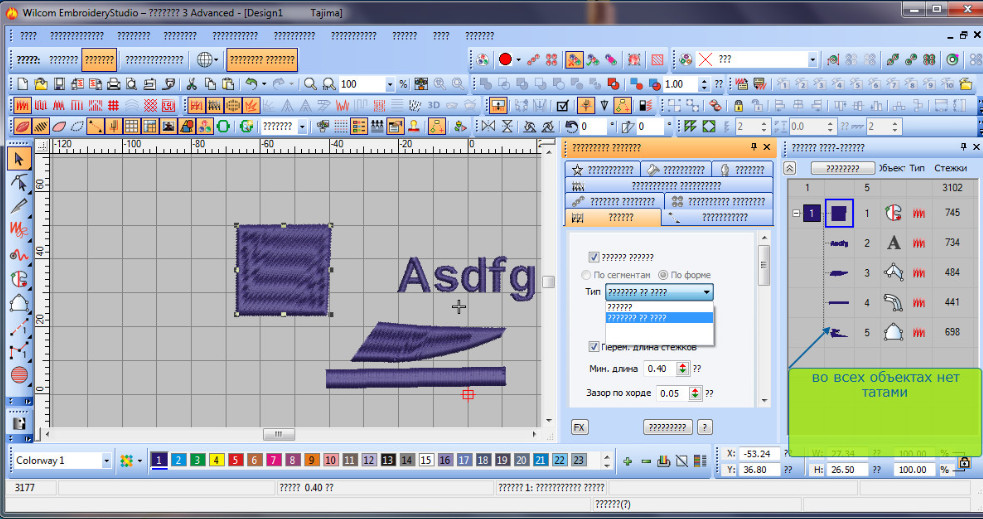
Task: Click the FX button
Action: [x=579, y=427]
